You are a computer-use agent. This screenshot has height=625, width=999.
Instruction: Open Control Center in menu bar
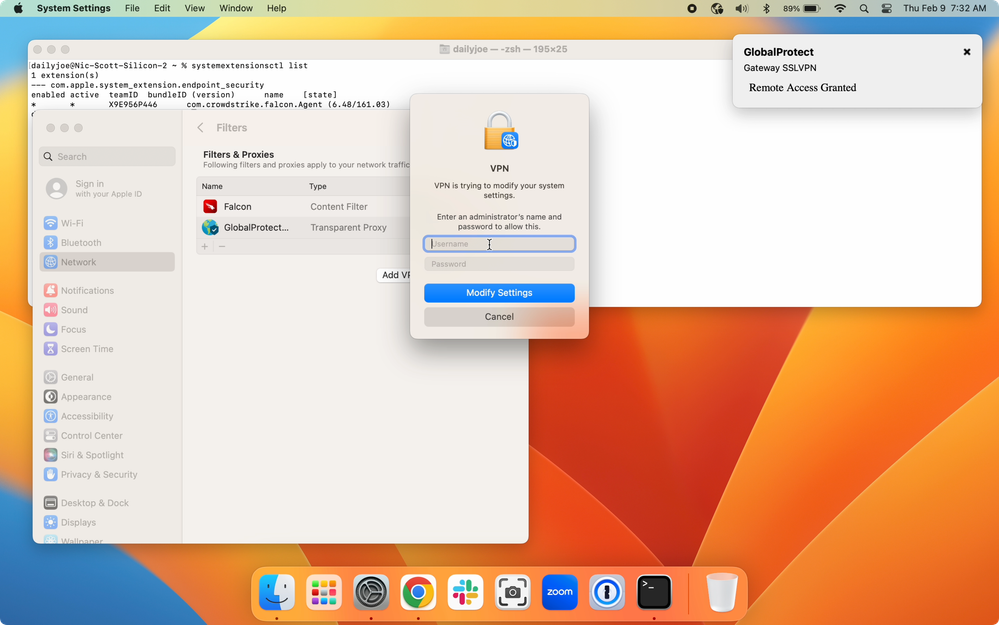887,8
